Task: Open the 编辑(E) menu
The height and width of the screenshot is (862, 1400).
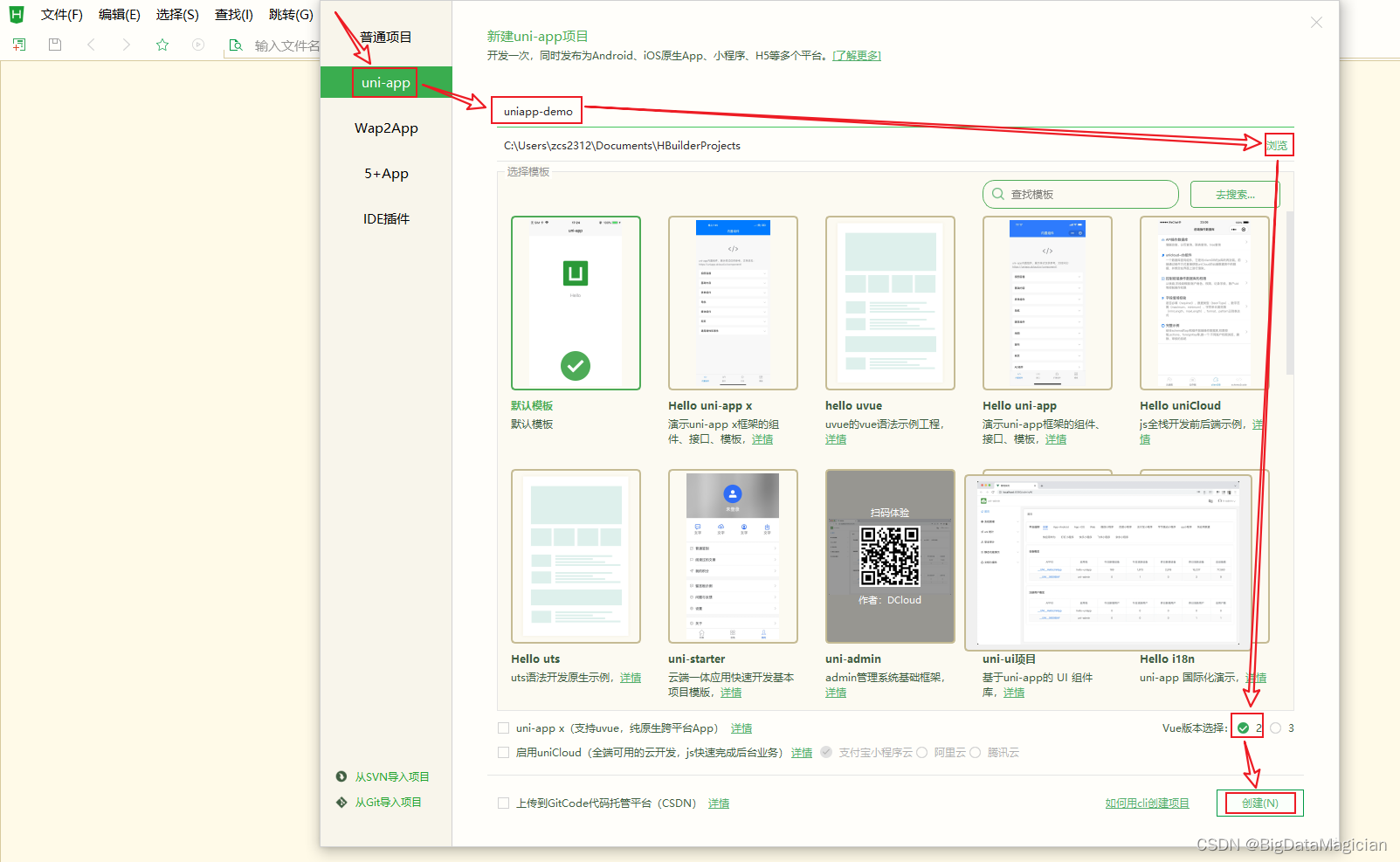Action: (120, 15)
